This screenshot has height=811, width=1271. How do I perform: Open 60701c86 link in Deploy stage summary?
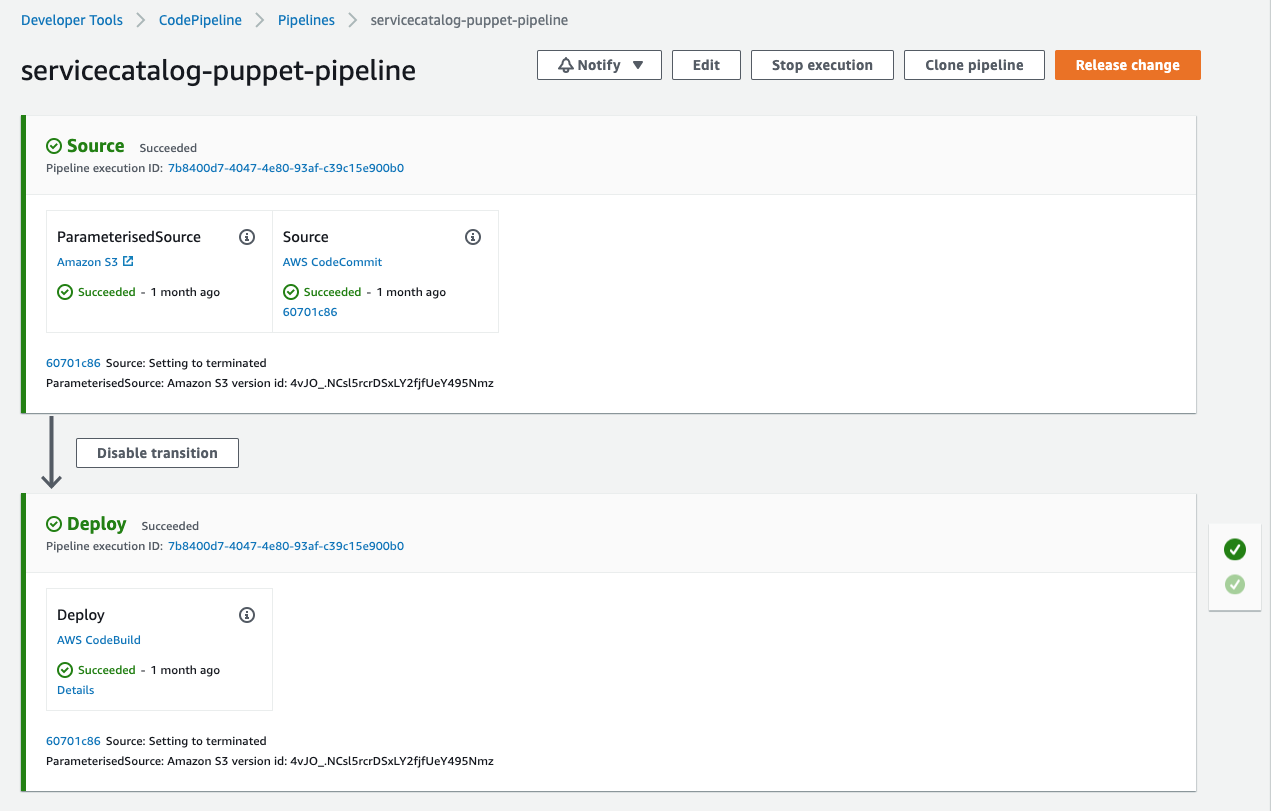73,741
